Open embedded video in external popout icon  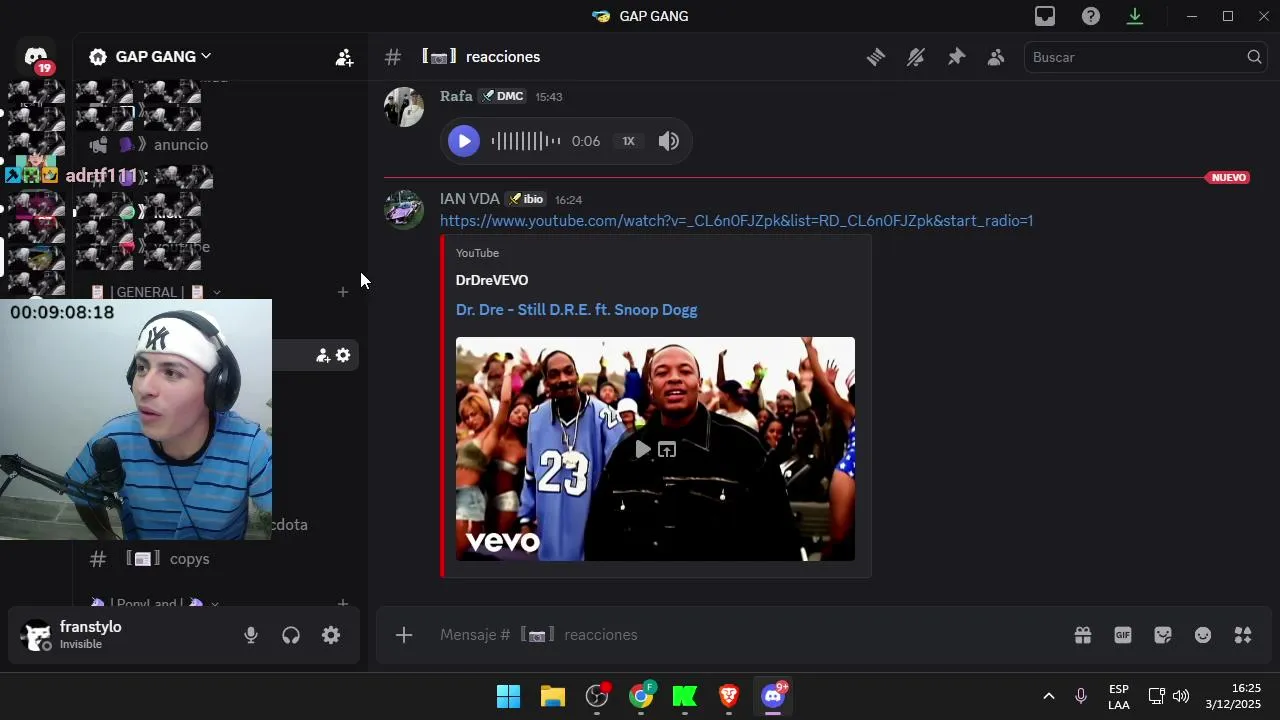(x=667, y=450)
